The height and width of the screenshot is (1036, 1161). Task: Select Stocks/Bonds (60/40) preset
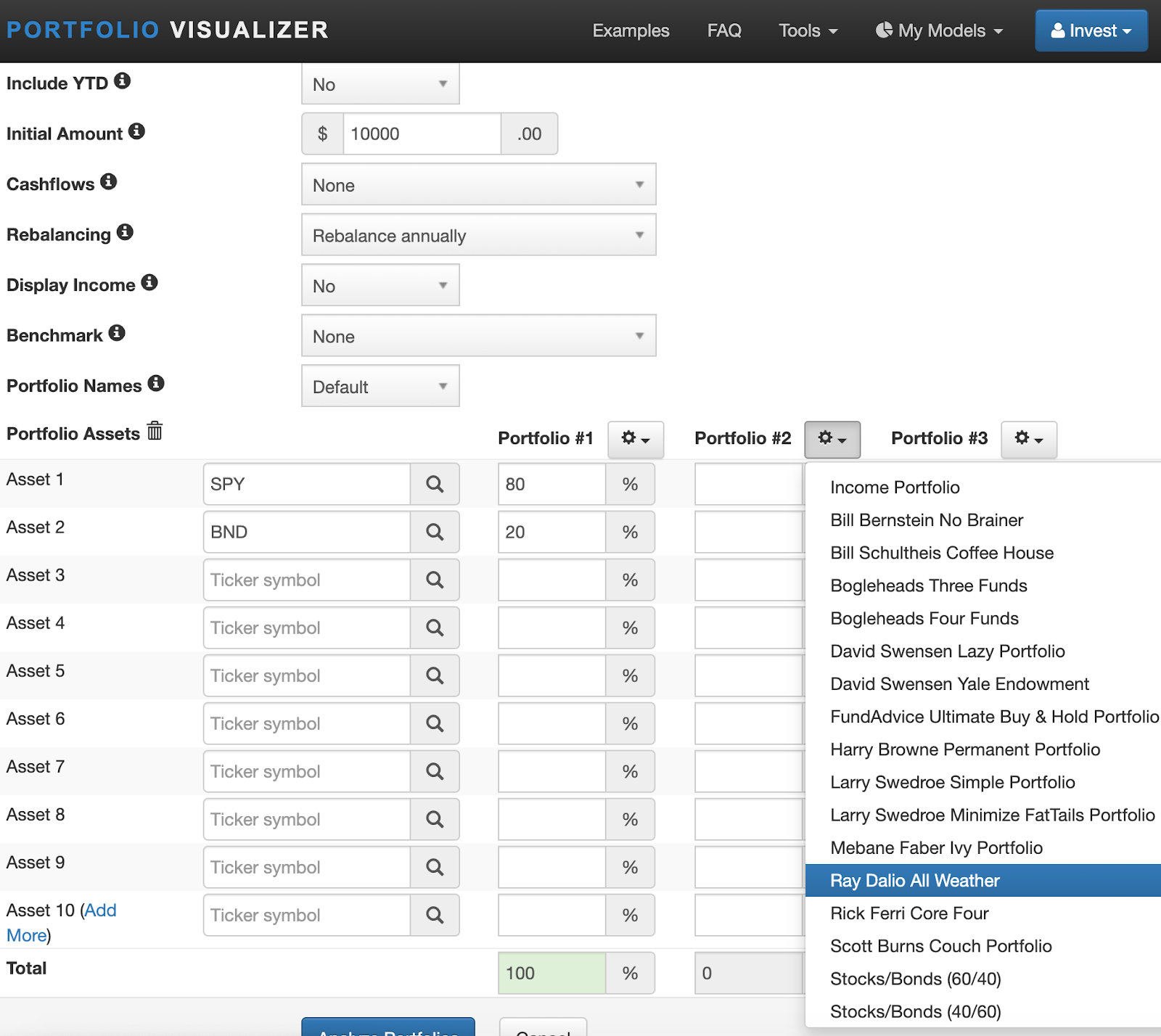[983, 979]
